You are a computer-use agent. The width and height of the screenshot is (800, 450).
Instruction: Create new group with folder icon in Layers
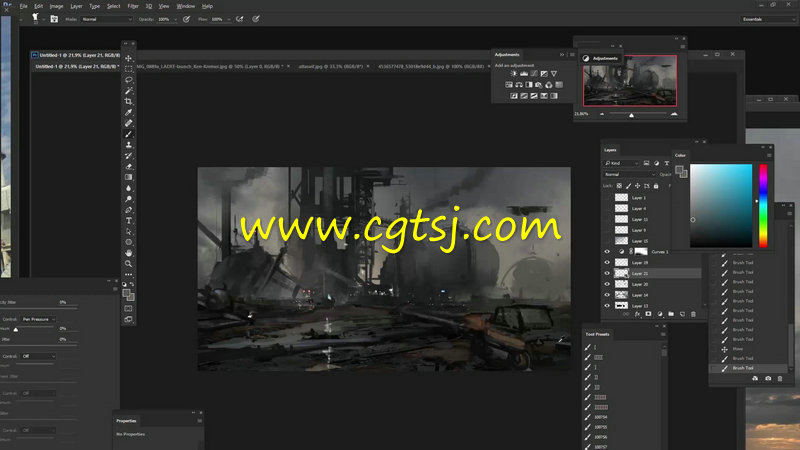671,314
